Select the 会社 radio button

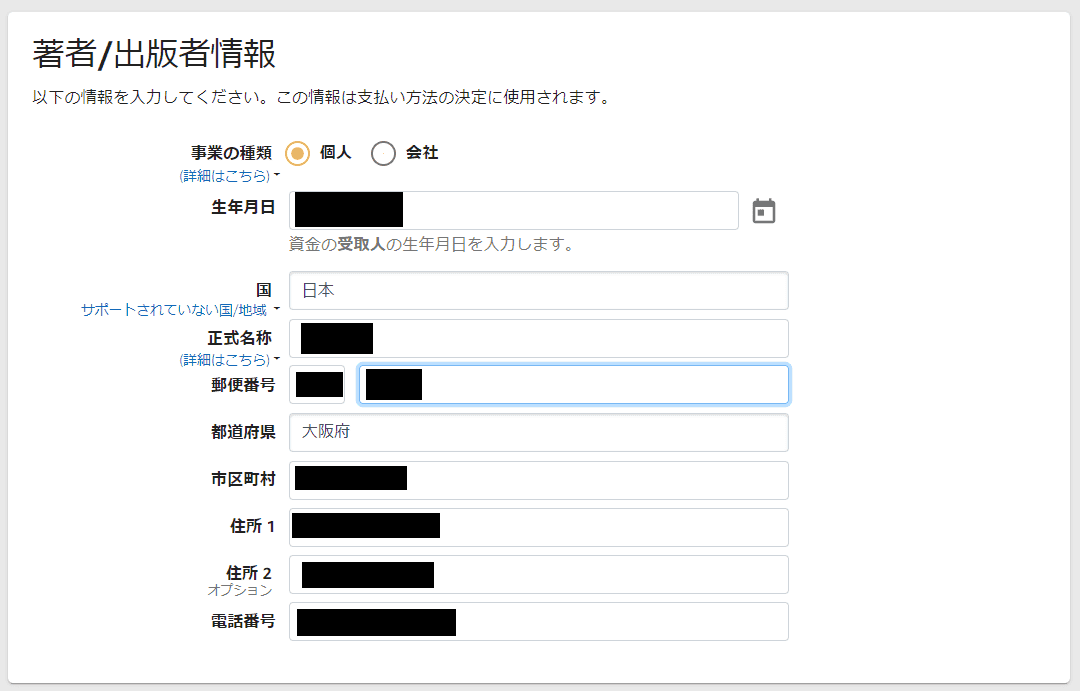pos(384,153)
